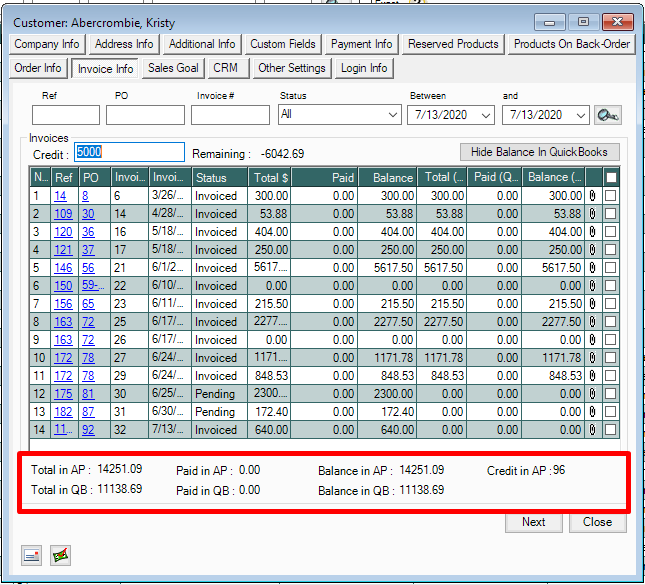
Task: Open the attachment paperclip for invoice row 1
Action: tap(593, 196)
